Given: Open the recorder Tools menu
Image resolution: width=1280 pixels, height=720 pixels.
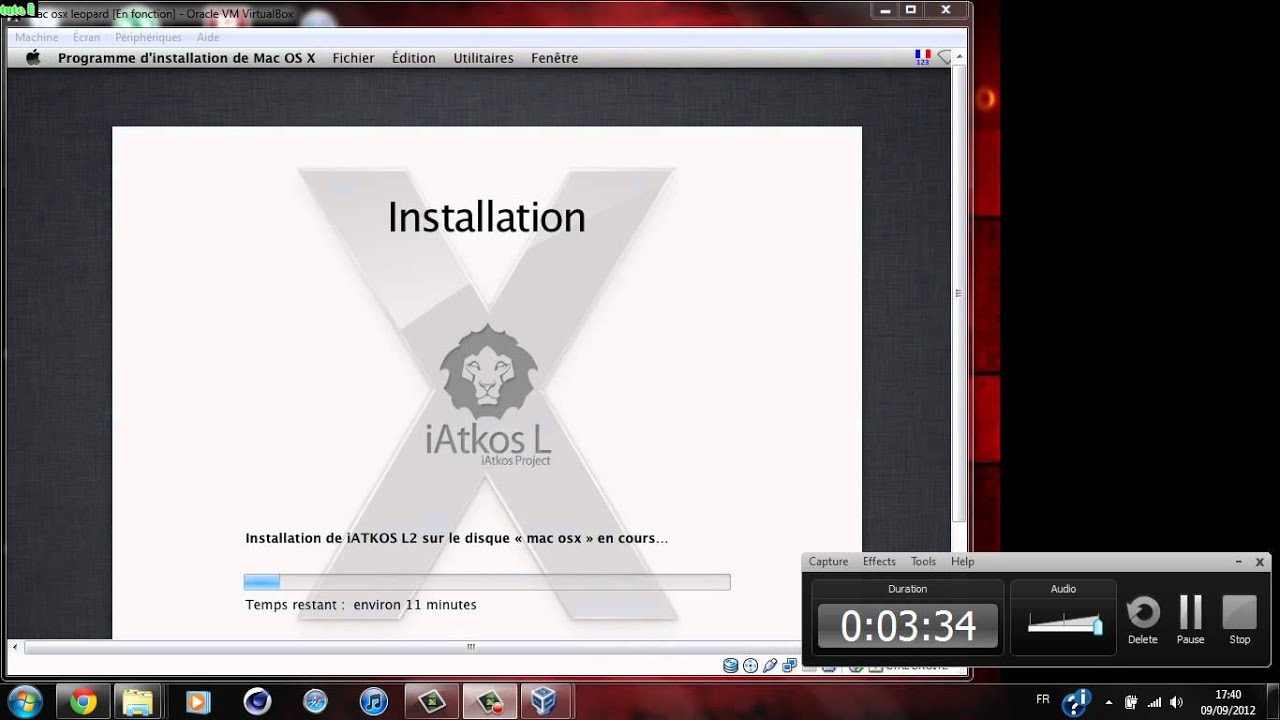Looking at the screenshot, I should pyautogui.click(x=923, y=561).
